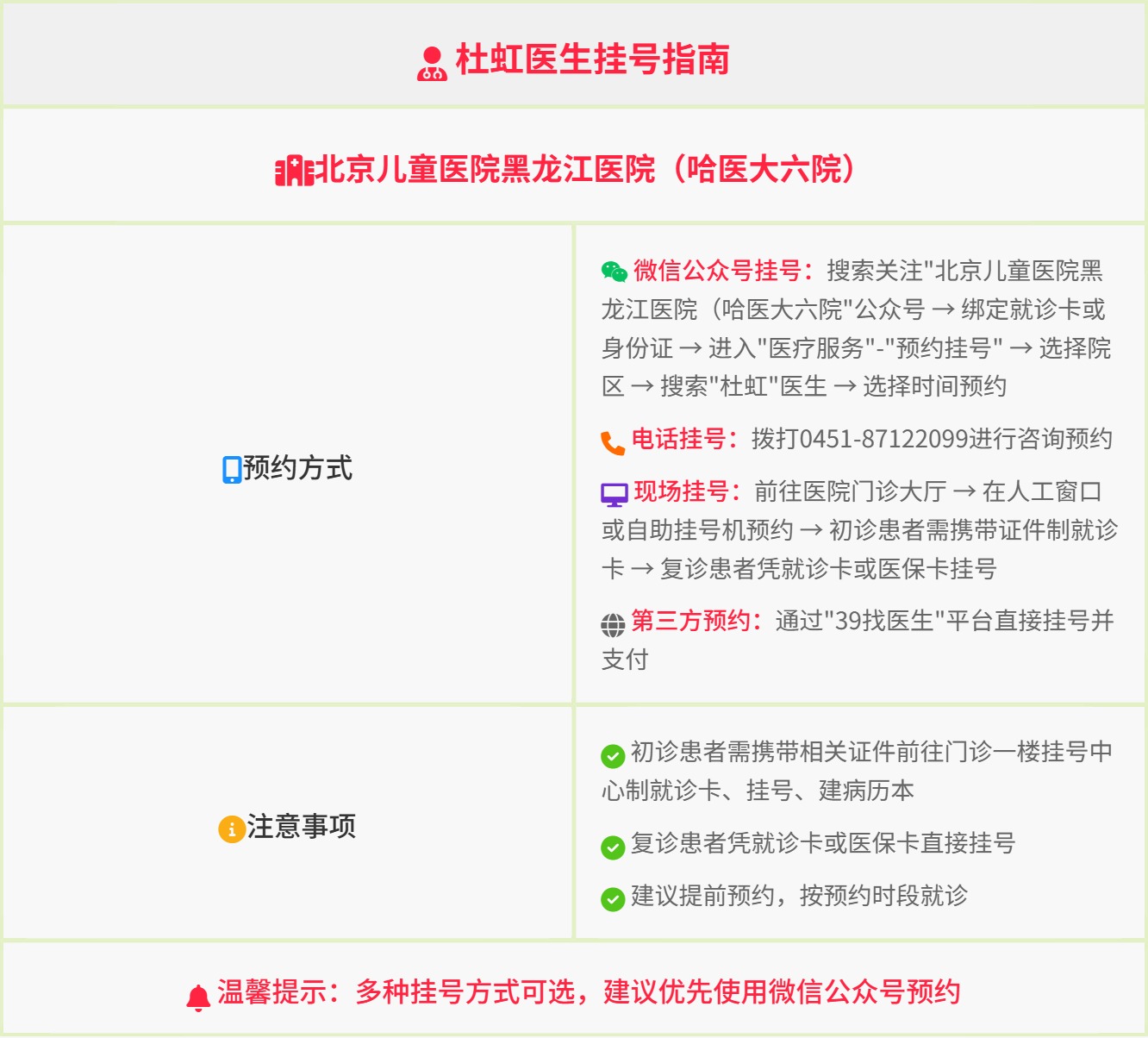Click the doctor icon beside 杜虹医生挂号指南

pyautogui.click(x=432, y=63)
